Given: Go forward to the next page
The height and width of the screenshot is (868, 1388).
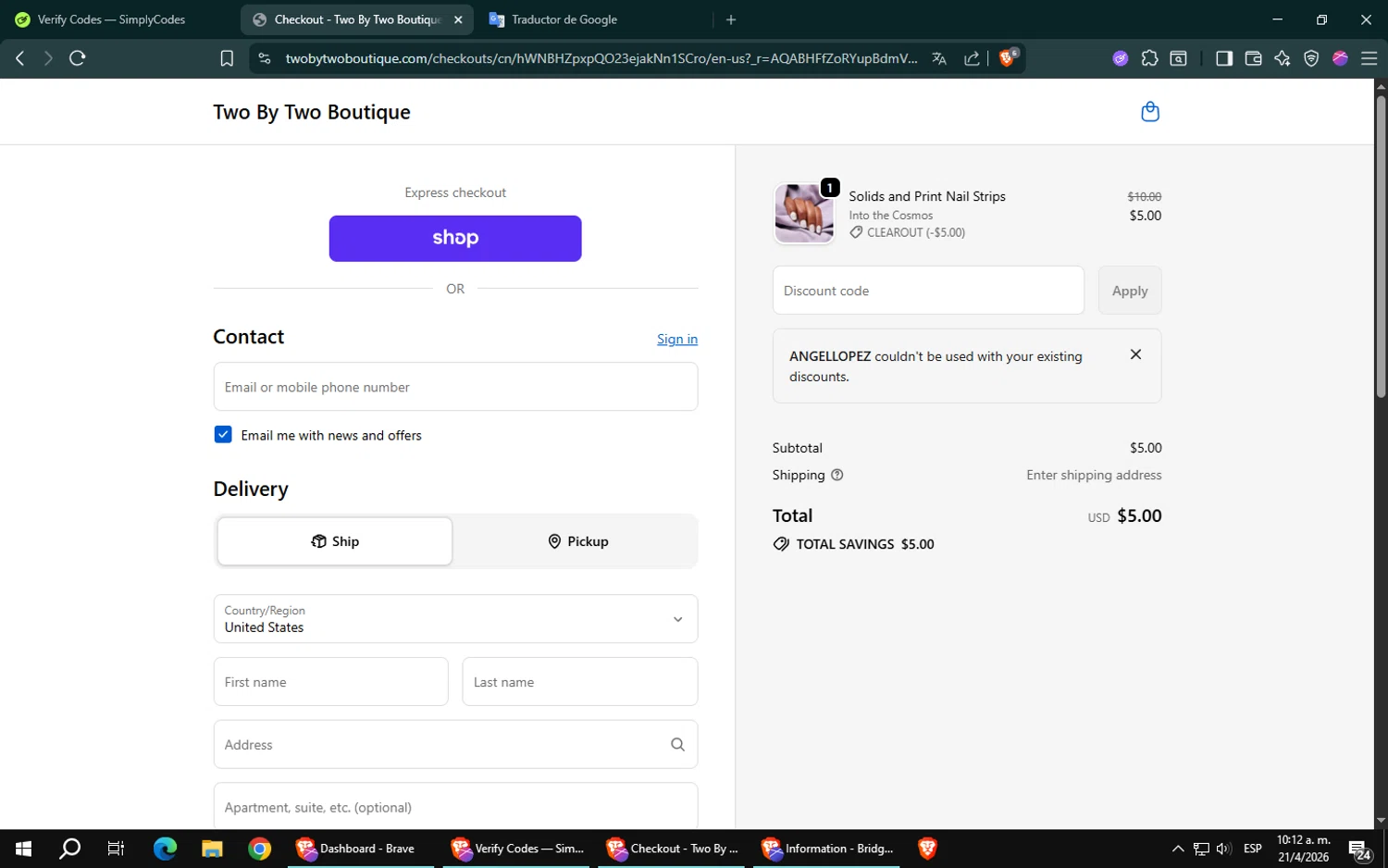Looking at the screenshot, I should [x=48, y=58].
